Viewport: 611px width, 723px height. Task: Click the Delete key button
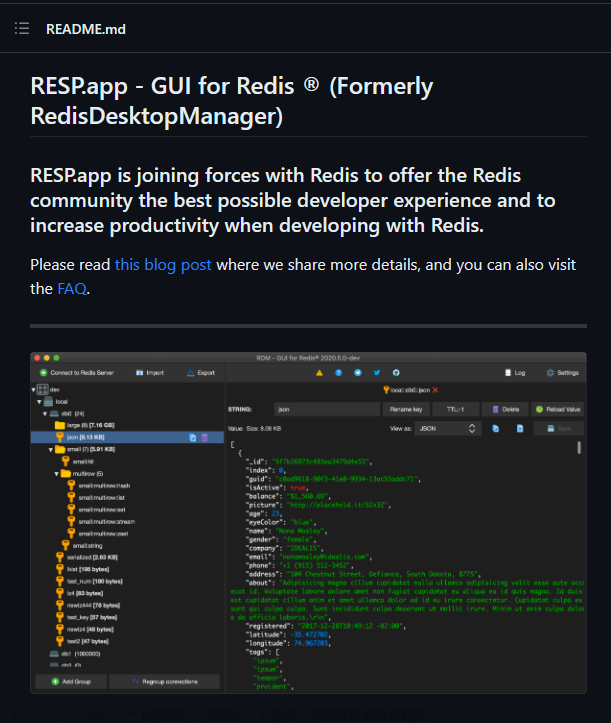(x=505, y=409)
